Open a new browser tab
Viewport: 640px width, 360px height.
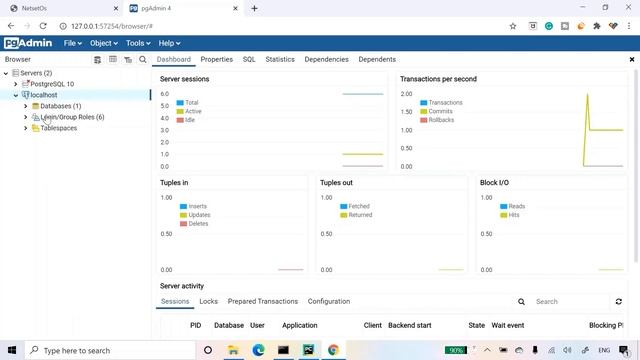[254, 8]
